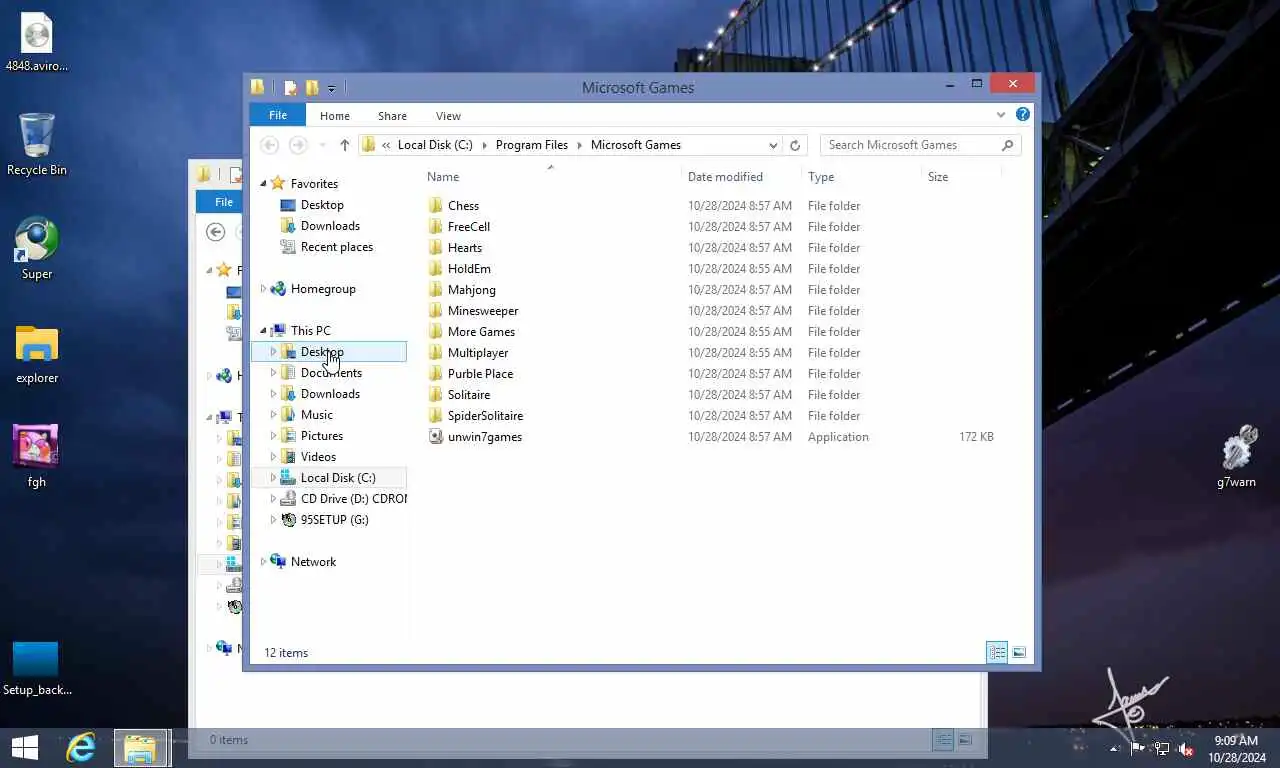Screen dimensions: 1280x768
Task: Collapse the This PC tree node
Action: pyautogui.click(x=263, y=330)
